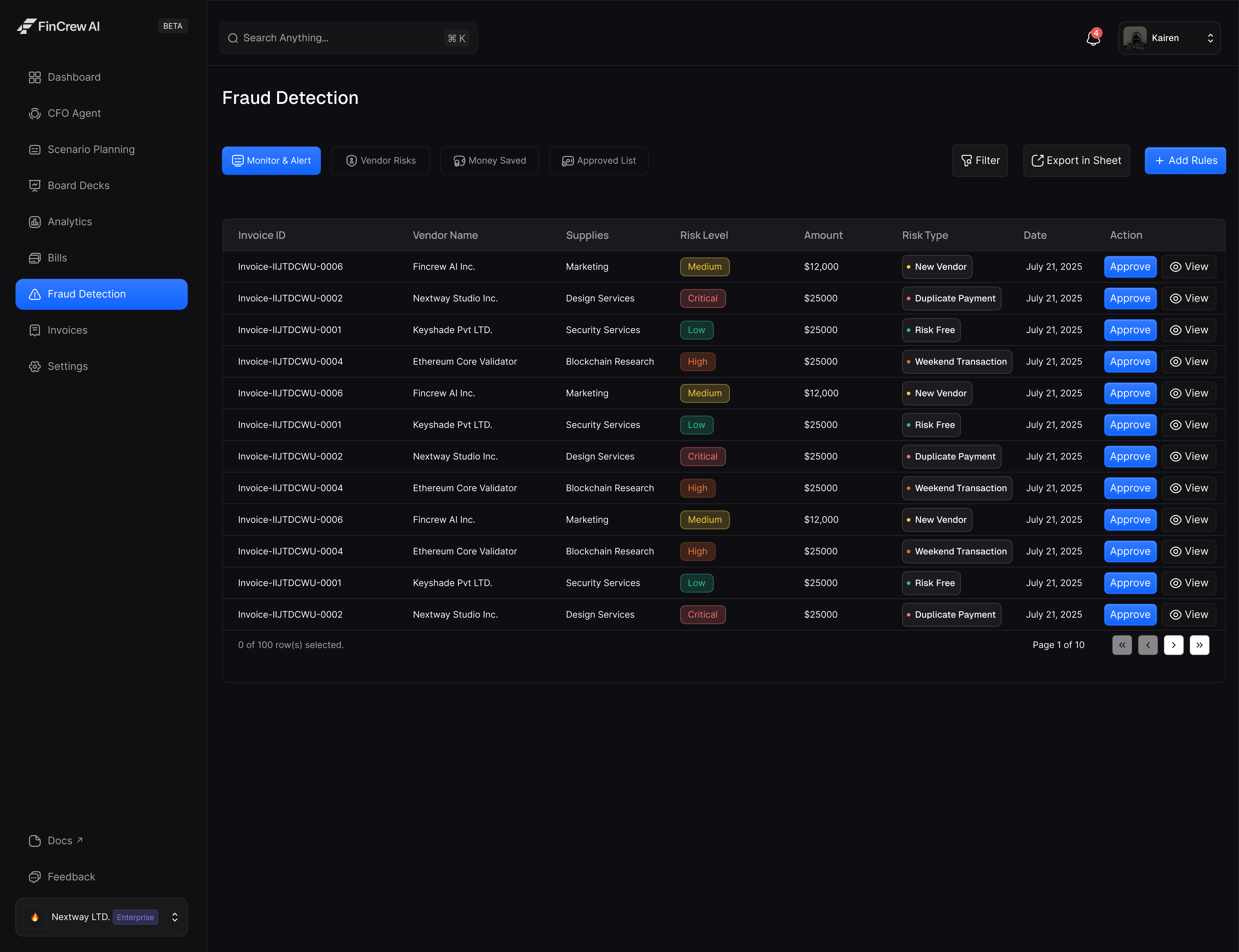The image size is (1239, 952).
Task: Open the Analytics chart icon
Action: [35, 222]
